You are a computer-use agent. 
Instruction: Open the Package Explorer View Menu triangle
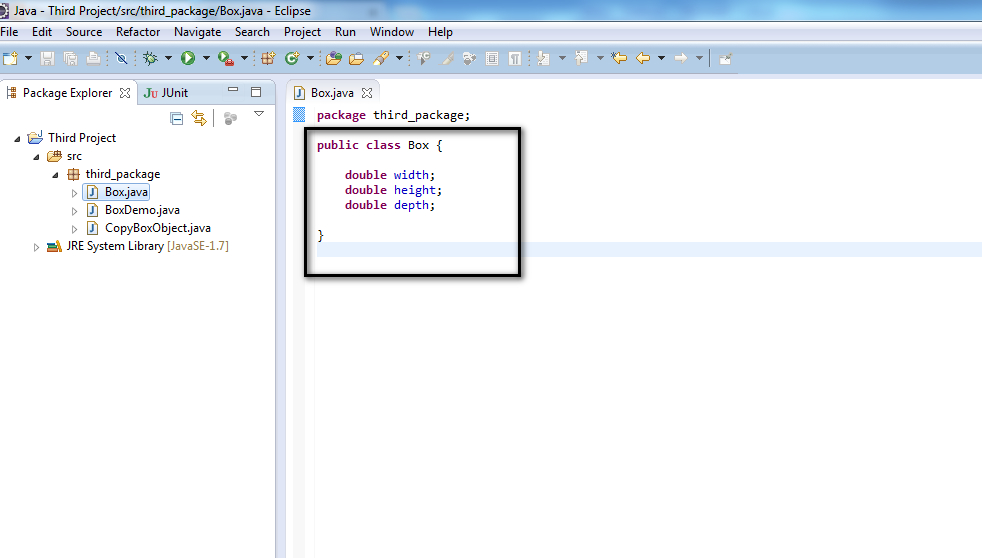(259, 114)
